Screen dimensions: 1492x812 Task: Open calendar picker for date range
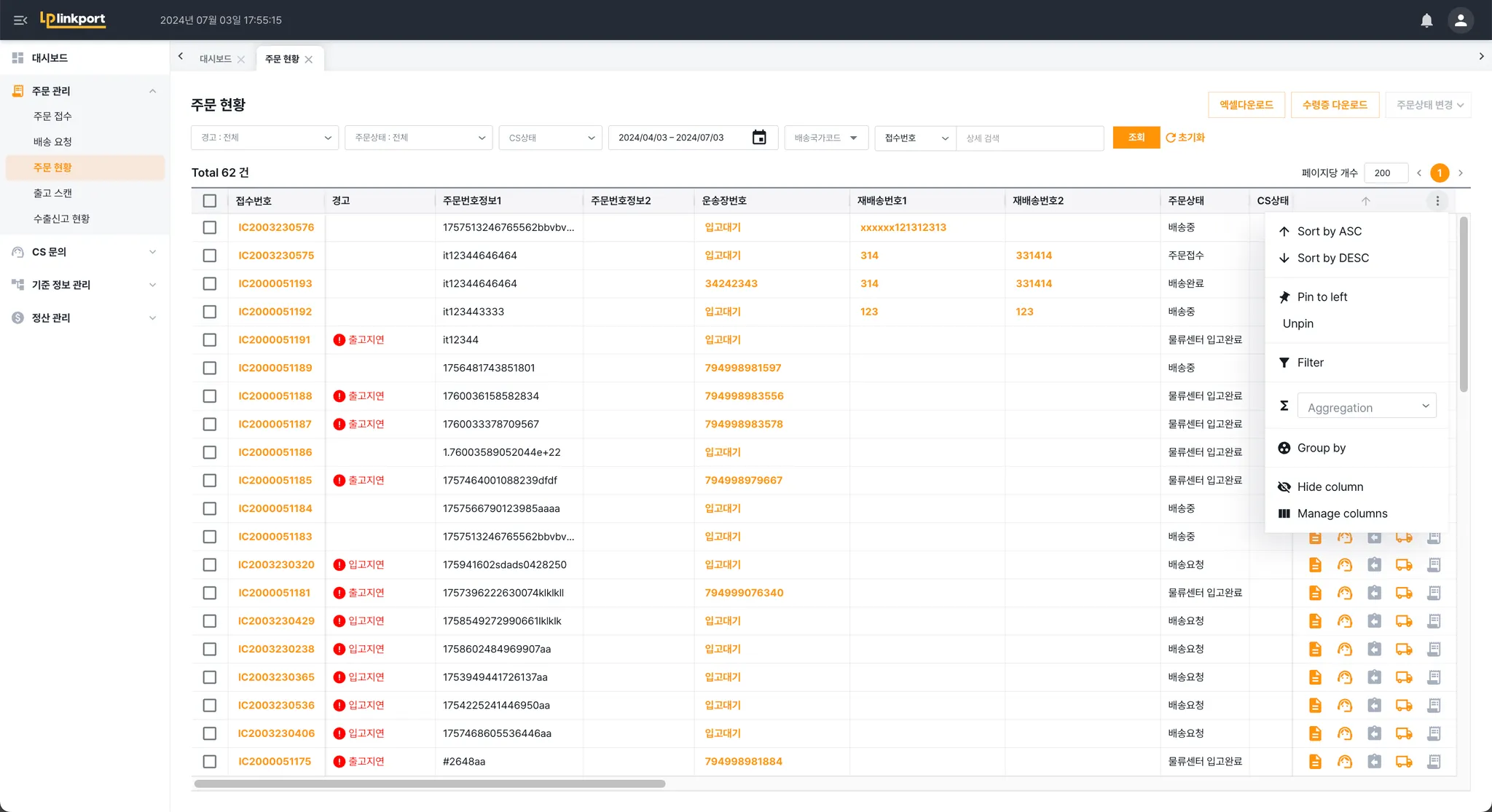pos(759,138)
